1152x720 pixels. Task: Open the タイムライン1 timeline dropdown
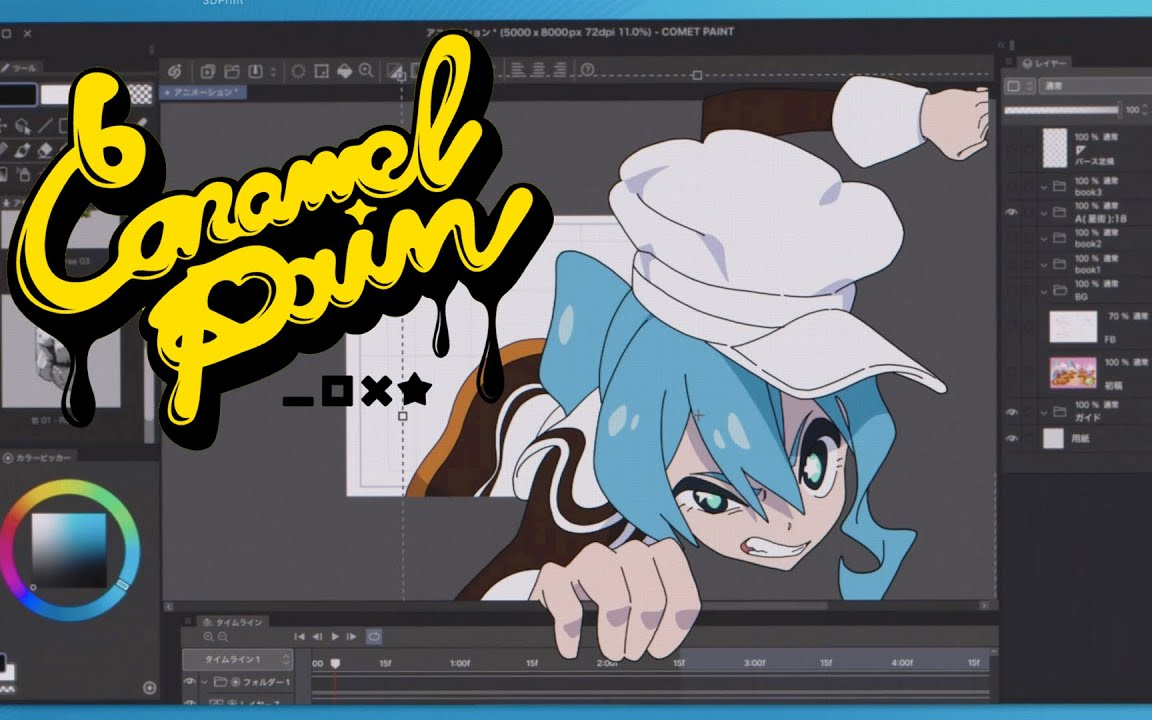click(287, 660)
